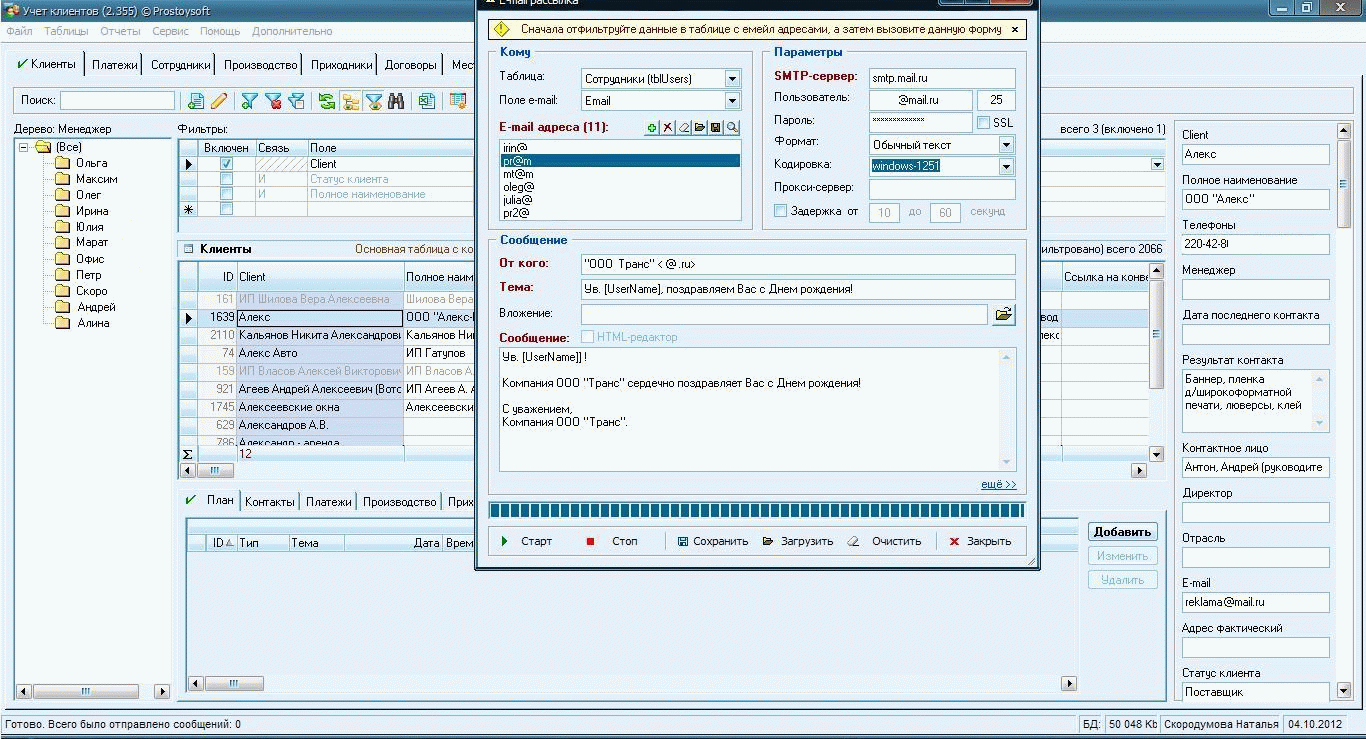Click the Сохранить button in mailing dialog
1366x739 pixels.
click(712, 541)
